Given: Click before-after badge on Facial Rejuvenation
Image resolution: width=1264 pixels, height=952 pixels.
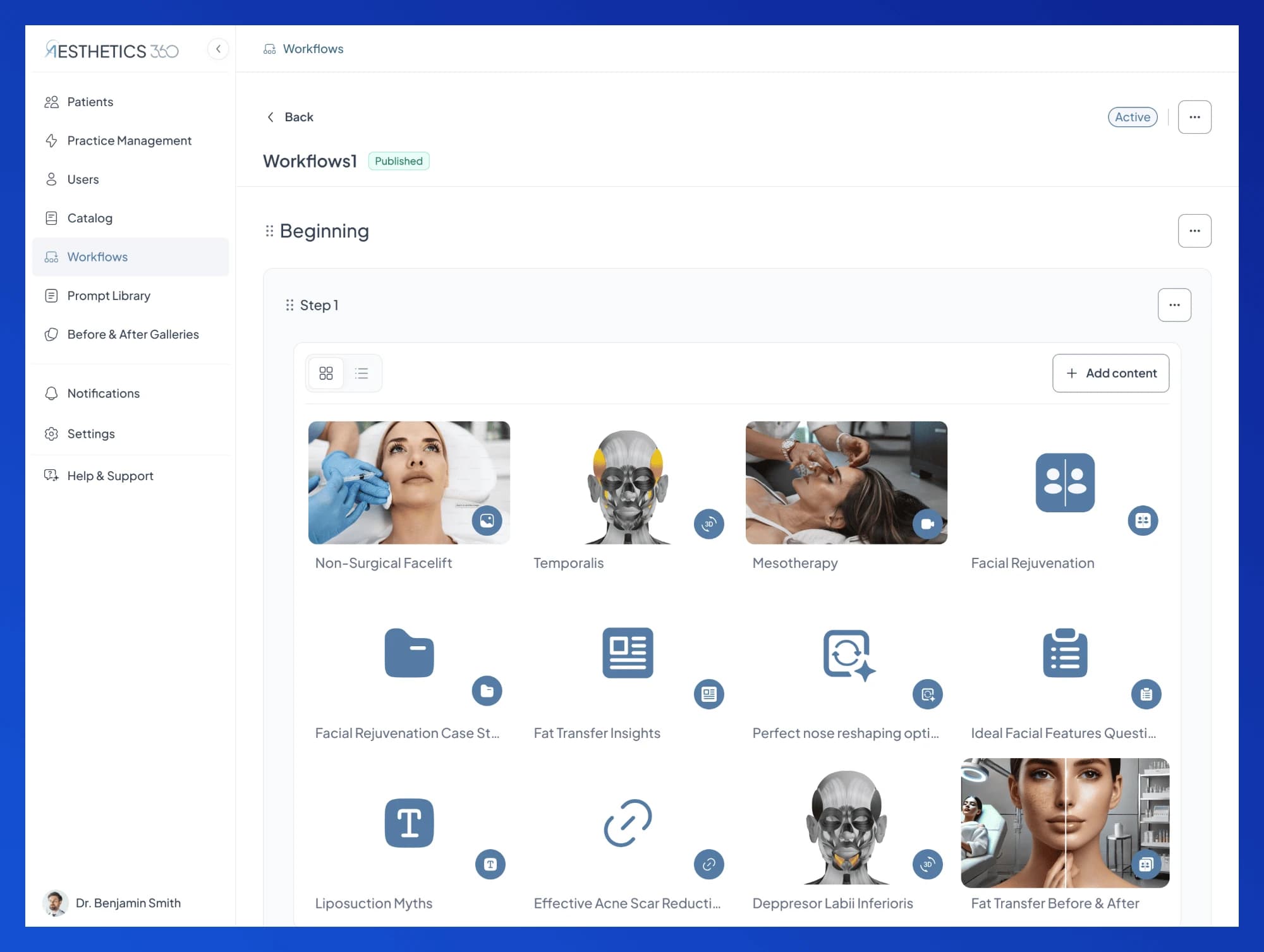Looking at the screenshot, I should pyautogui.click(x=1143, y=521).
